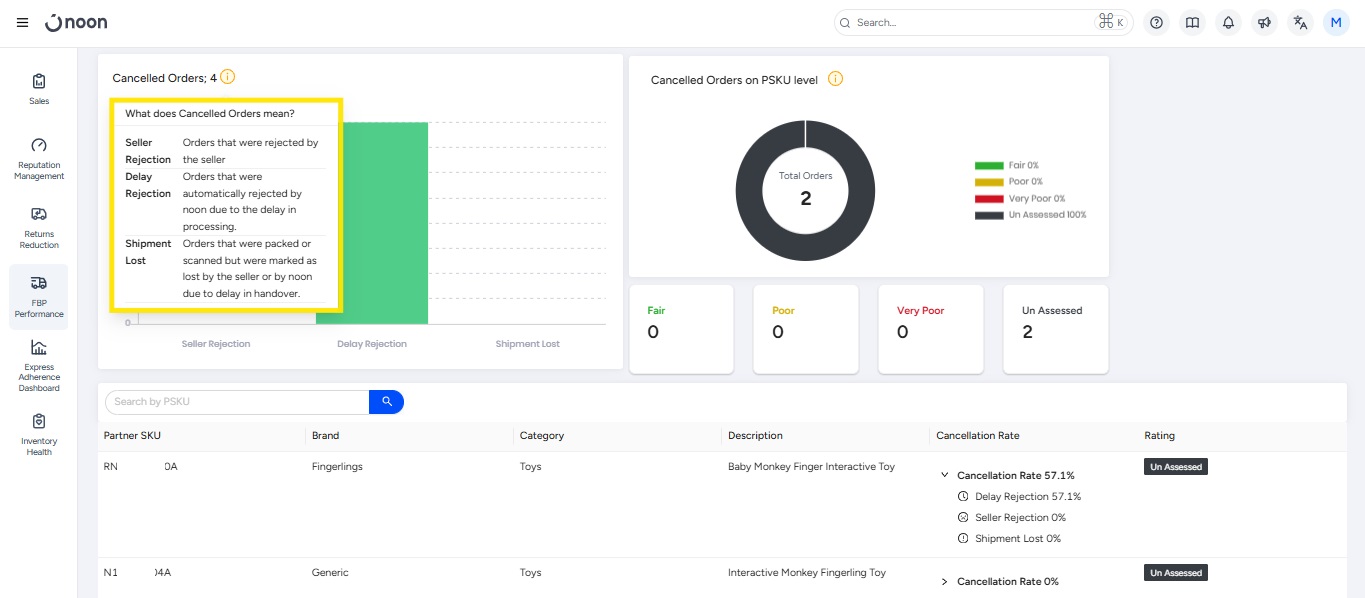The height and width of the screenshot is (598, 1365).
Task: Open the notifications bell
Action: [x=1228, y=22]
